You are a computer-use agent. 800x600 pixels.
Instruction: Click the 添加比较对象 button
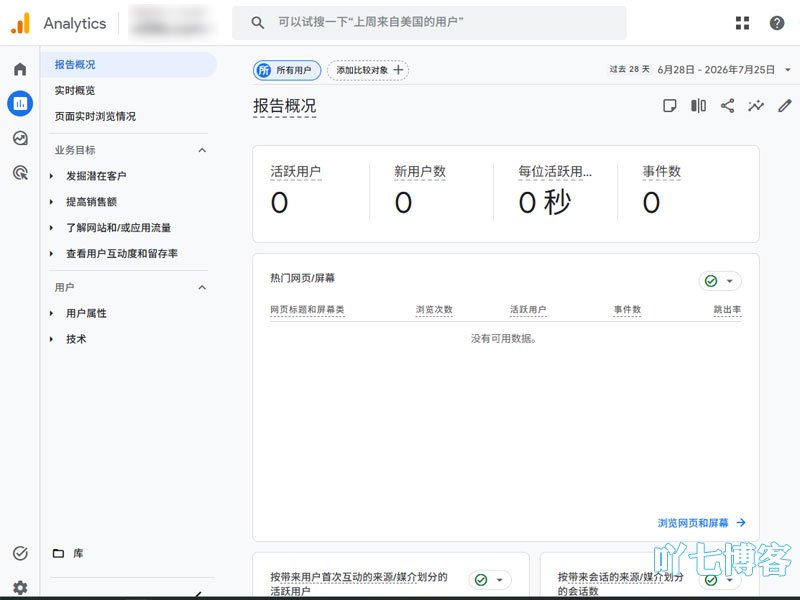[368, 70]
